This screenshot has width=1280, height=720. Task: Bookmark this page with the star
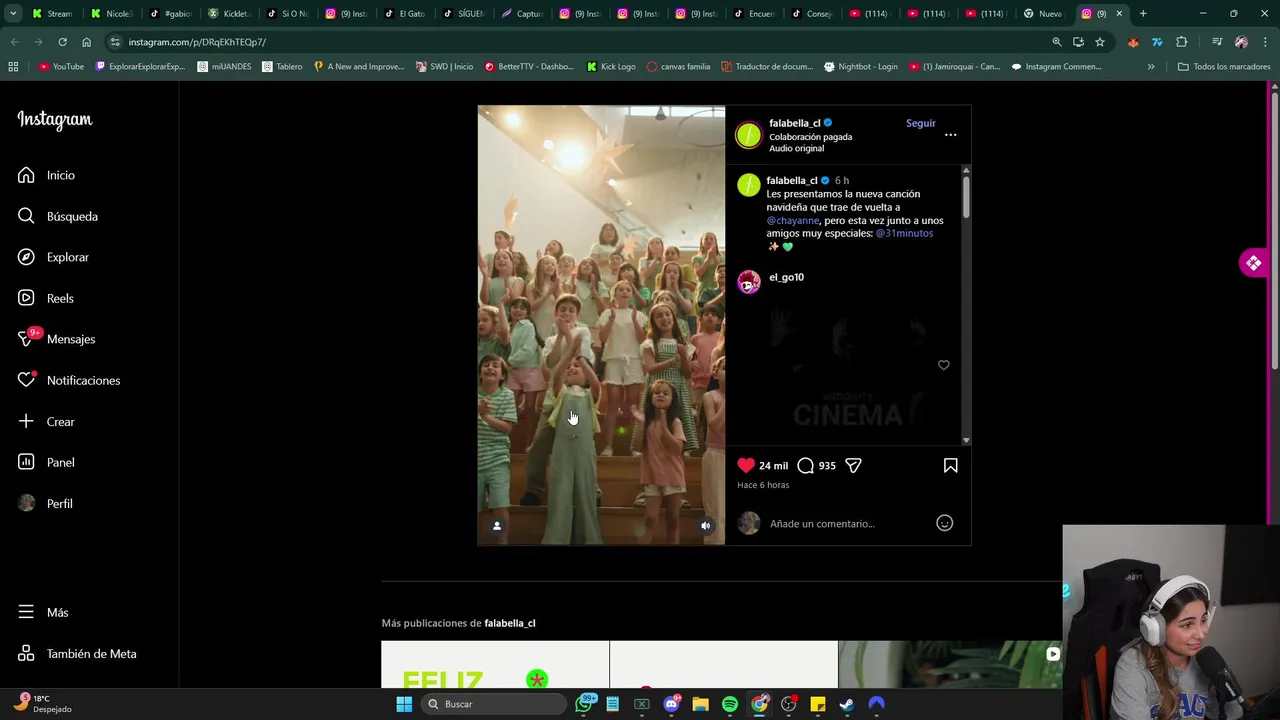coord(1100,42)
